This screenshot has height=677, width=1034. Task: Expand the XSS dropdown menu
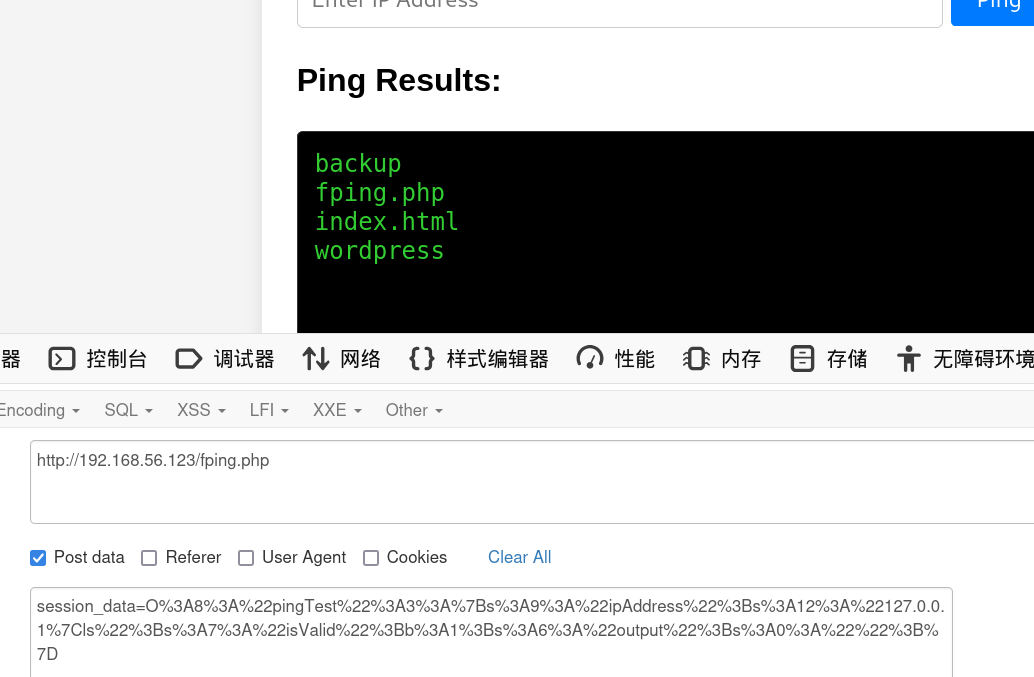click(x=201, y=410)
